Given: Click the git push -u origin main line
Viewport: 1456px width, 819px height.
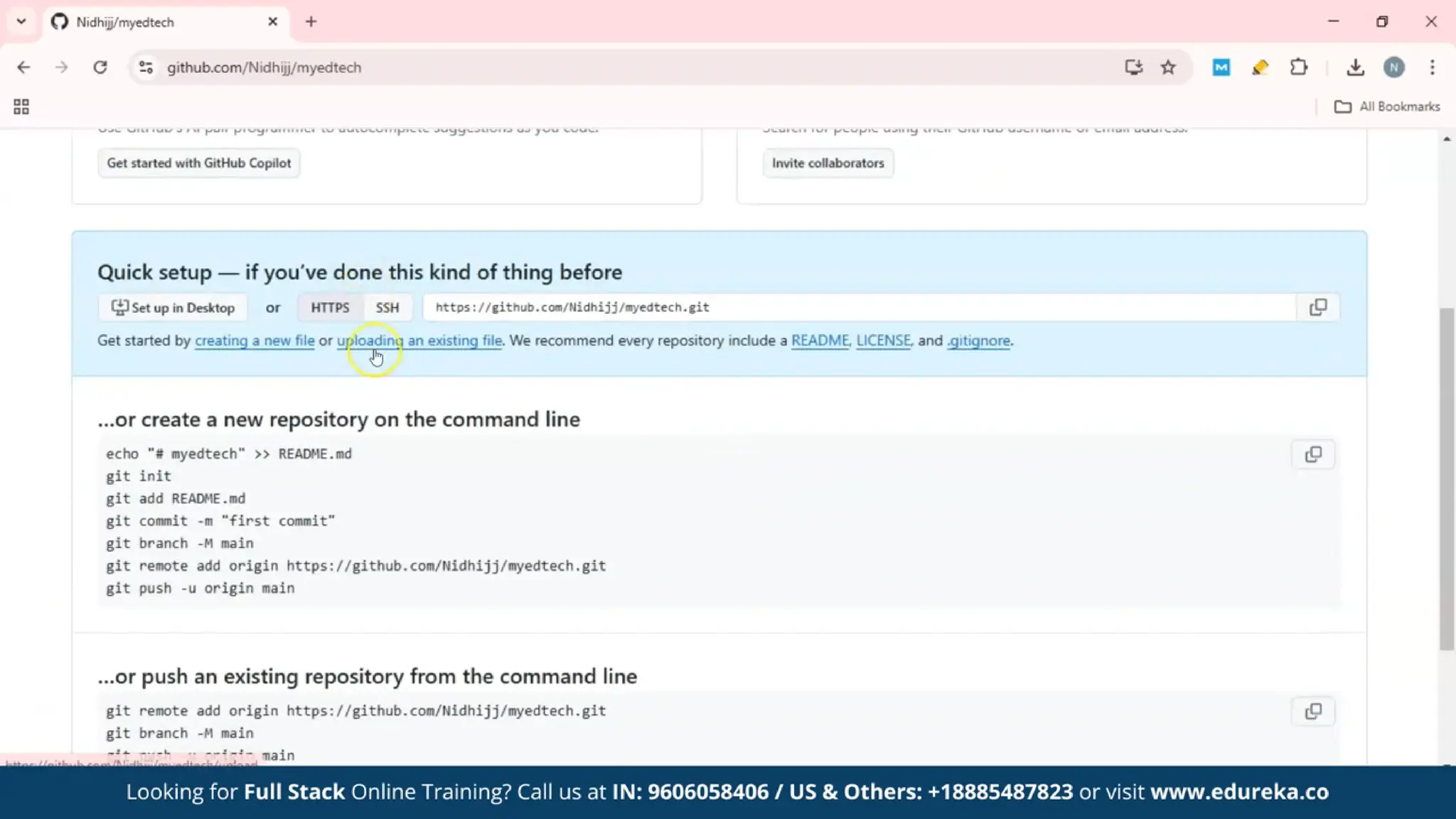Looking at the screenshot, I should pyautogui.click(x=200, y=588).
